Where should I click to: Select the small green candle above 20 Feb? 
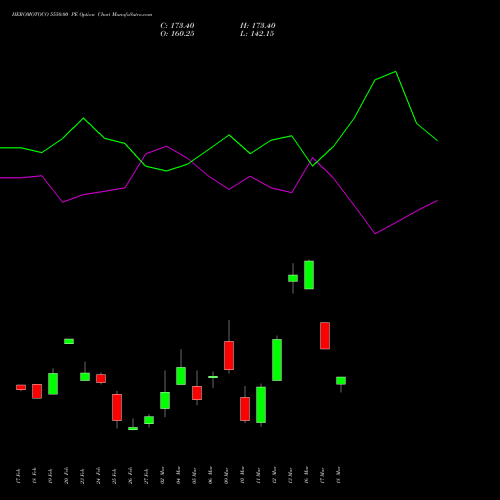click(69, 341)
